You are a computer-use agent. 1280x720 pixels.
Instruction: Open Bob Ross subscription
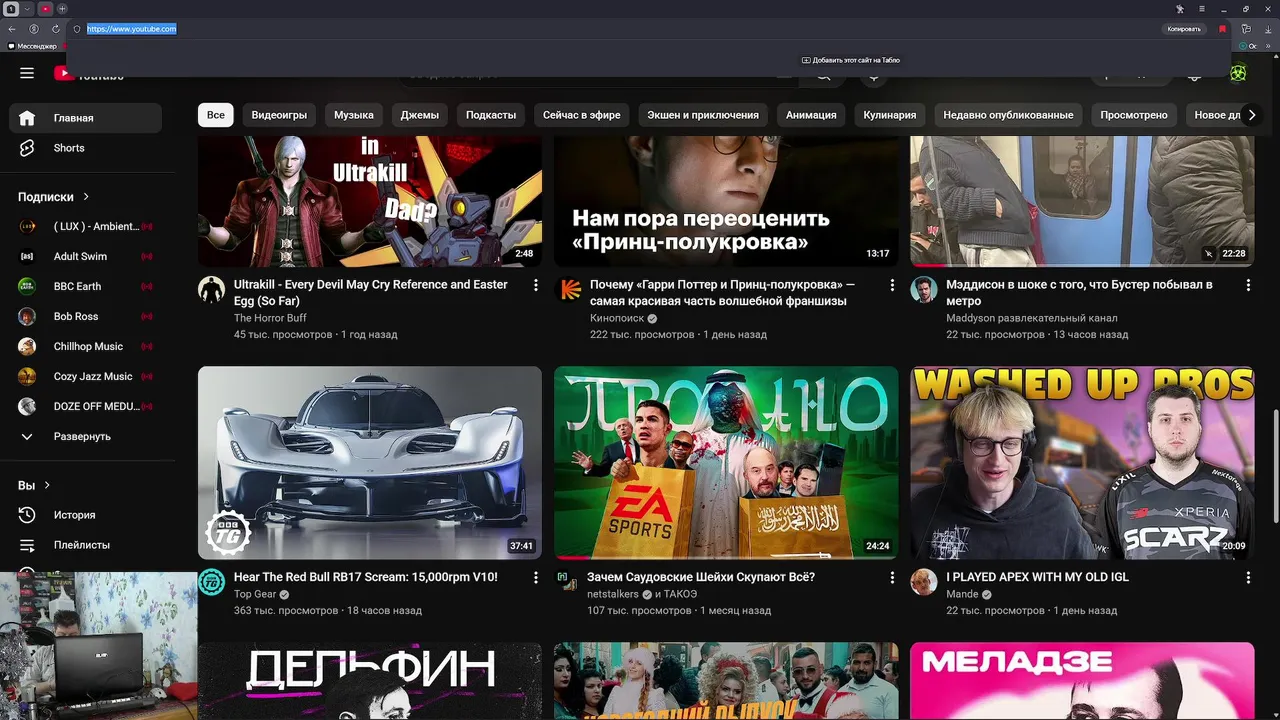coord(86,317)
